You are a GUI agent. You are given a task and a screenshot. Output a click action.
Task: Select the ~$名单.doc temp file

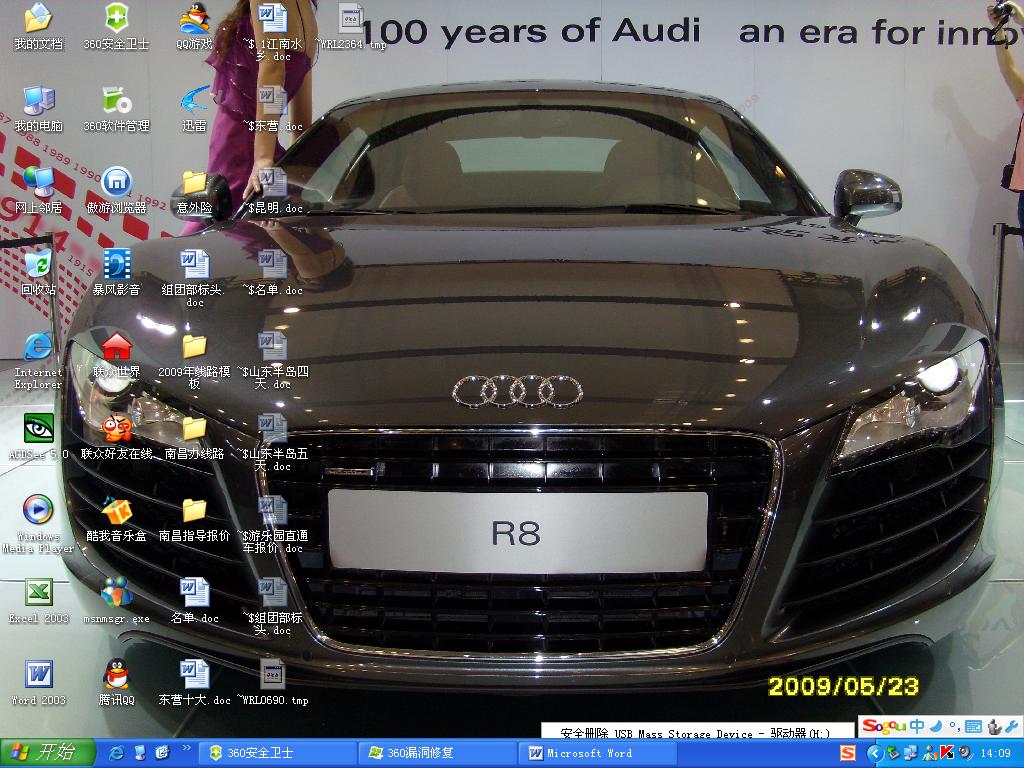tap(272, 272)
